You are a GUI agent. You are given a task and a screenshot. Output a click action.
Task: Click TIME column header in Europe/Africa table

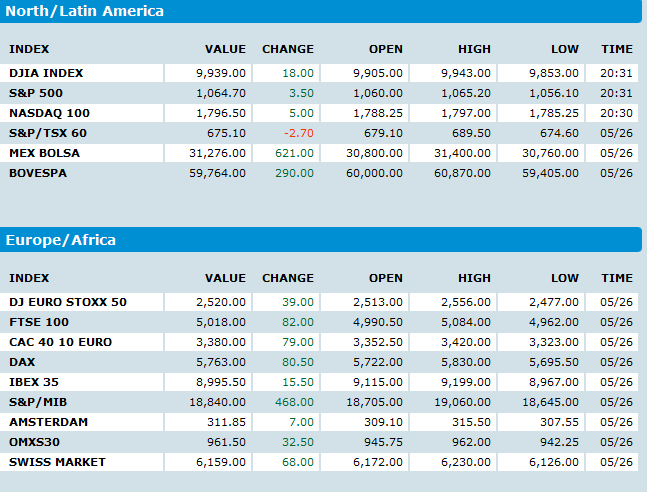[617, 278]
